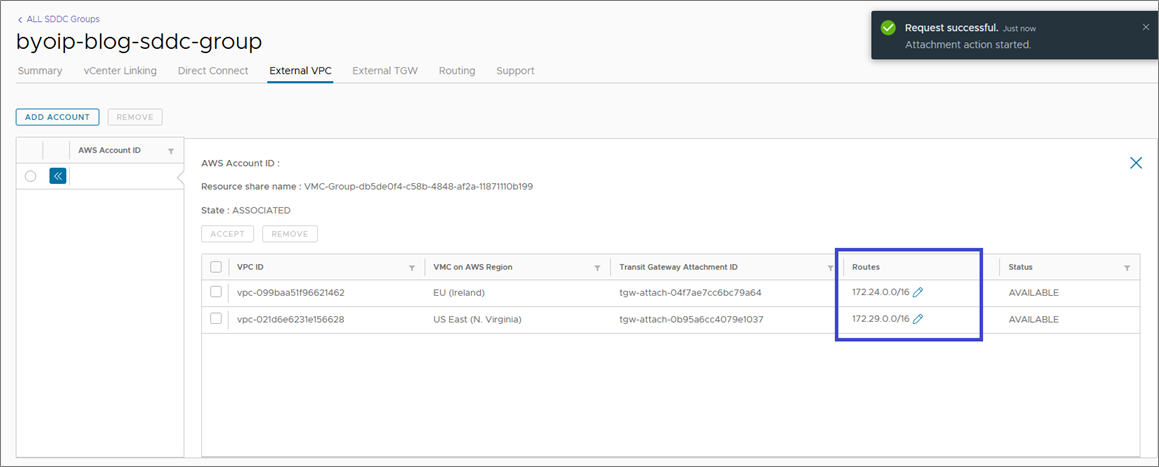The width and height of the screenshot is (1159, 467).
Task: Filter the AWS Account ID column
Action: (171, 151)
